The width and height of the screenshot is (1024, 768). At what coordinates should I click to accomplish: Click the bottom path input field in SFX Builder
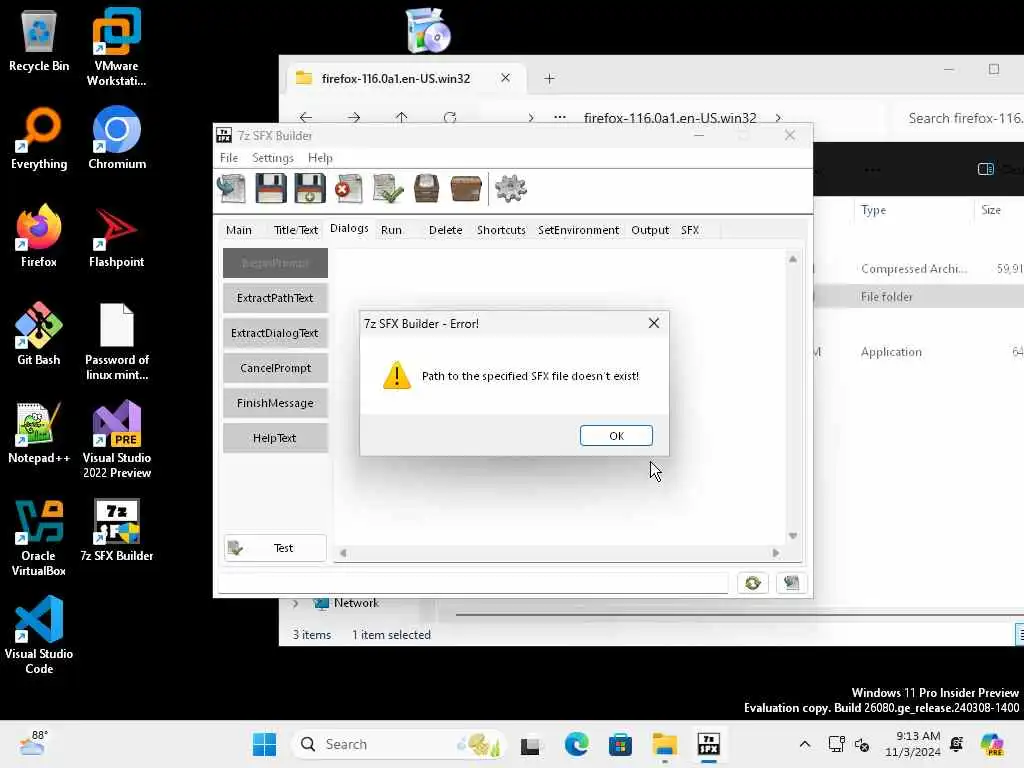473,583
